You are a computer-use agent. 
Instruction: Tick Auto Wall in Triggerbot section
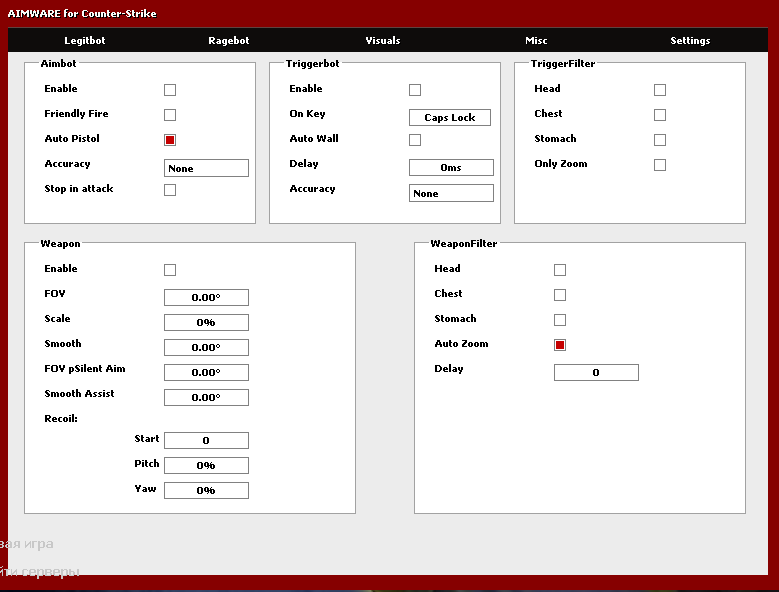pyautogui.click(x=415, y=140)
